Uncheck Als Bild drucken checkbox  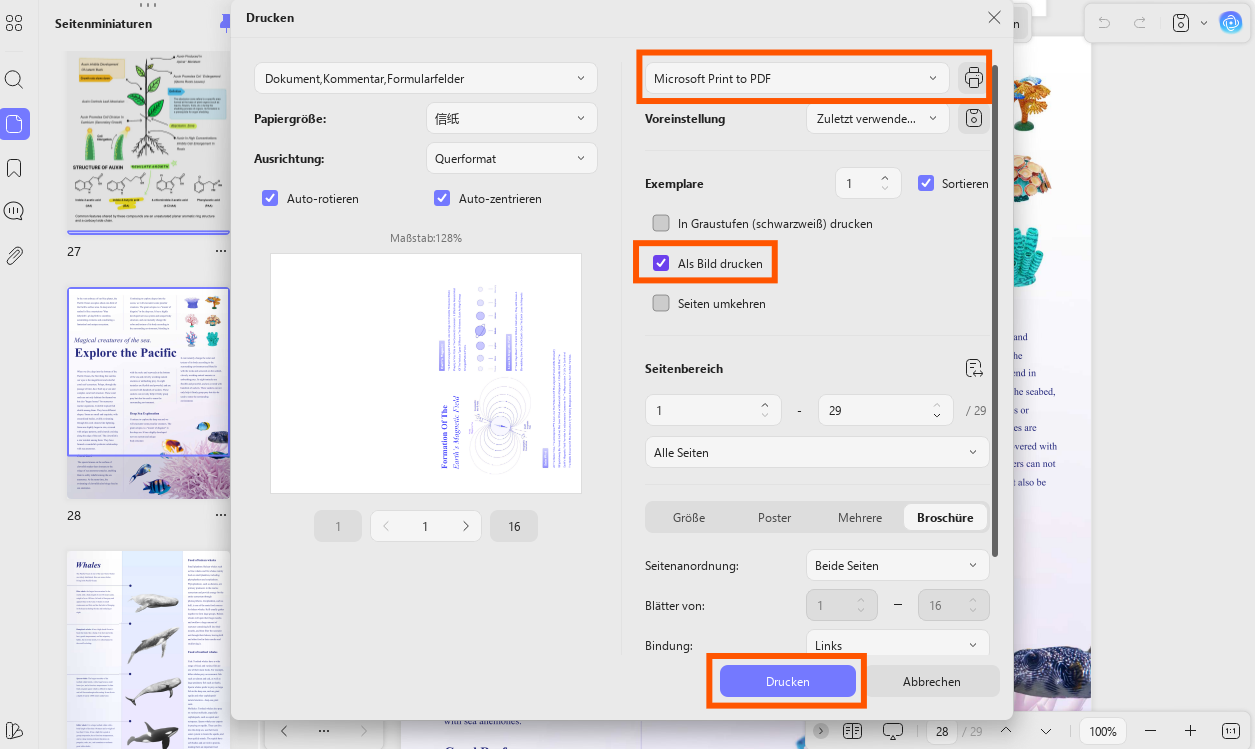point(660,263)
